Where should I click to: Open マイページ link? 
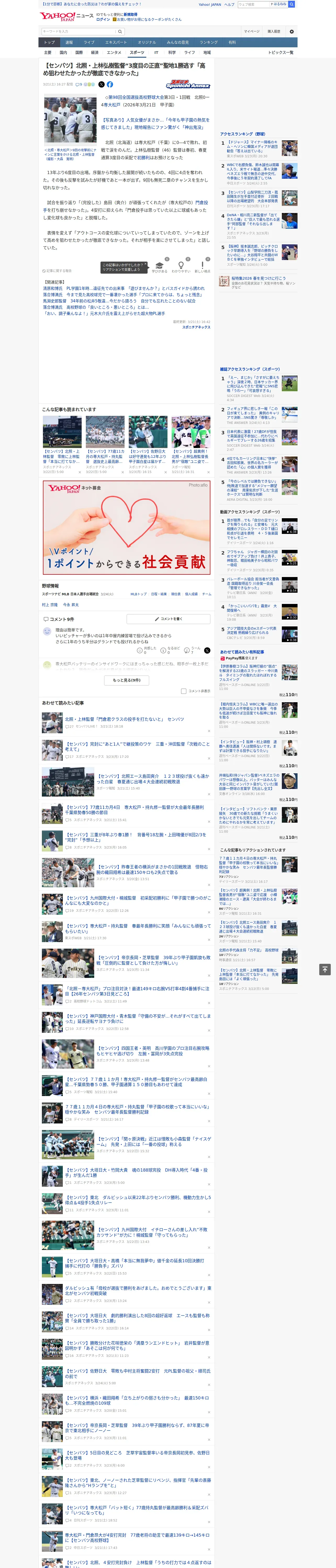252,32
